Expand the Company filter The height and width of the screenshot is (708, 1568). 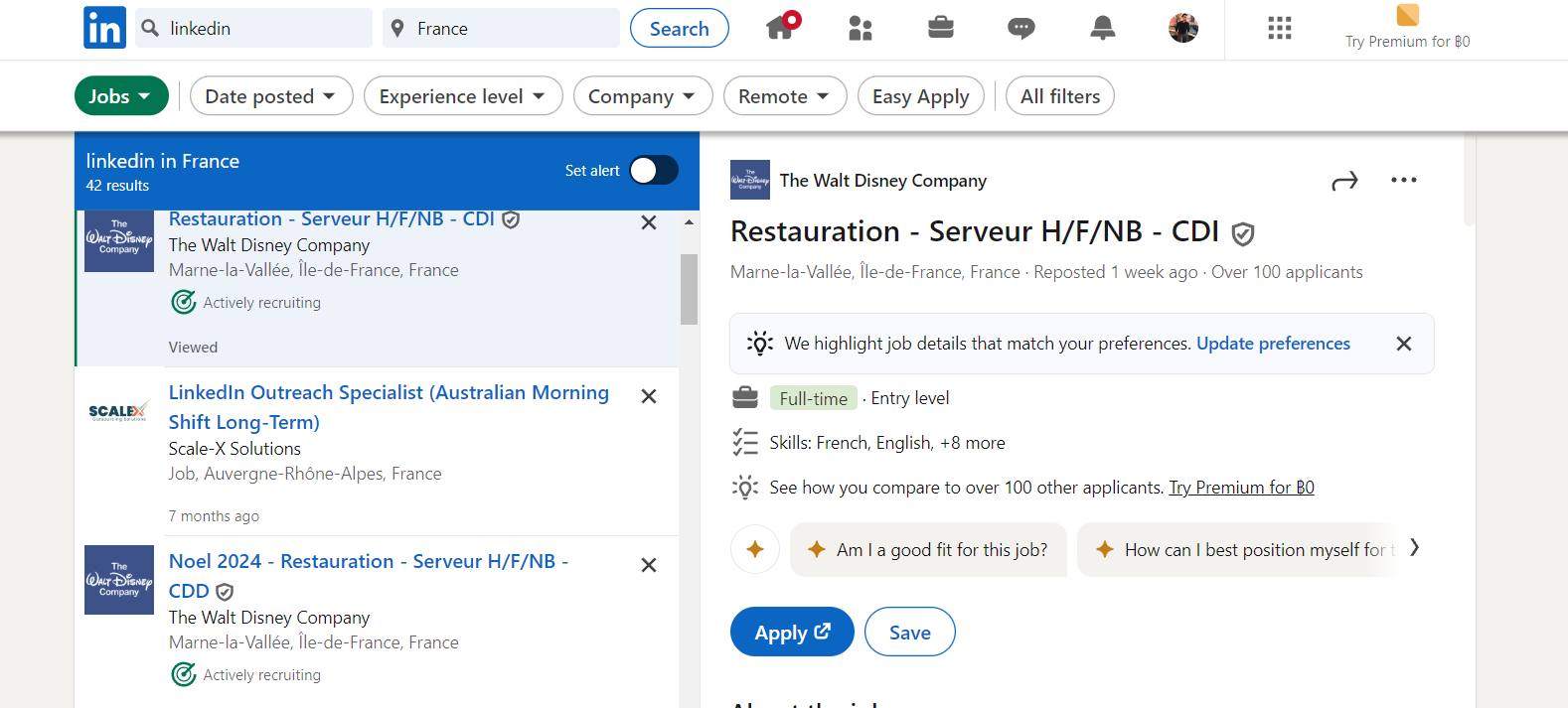pos(643,95)
